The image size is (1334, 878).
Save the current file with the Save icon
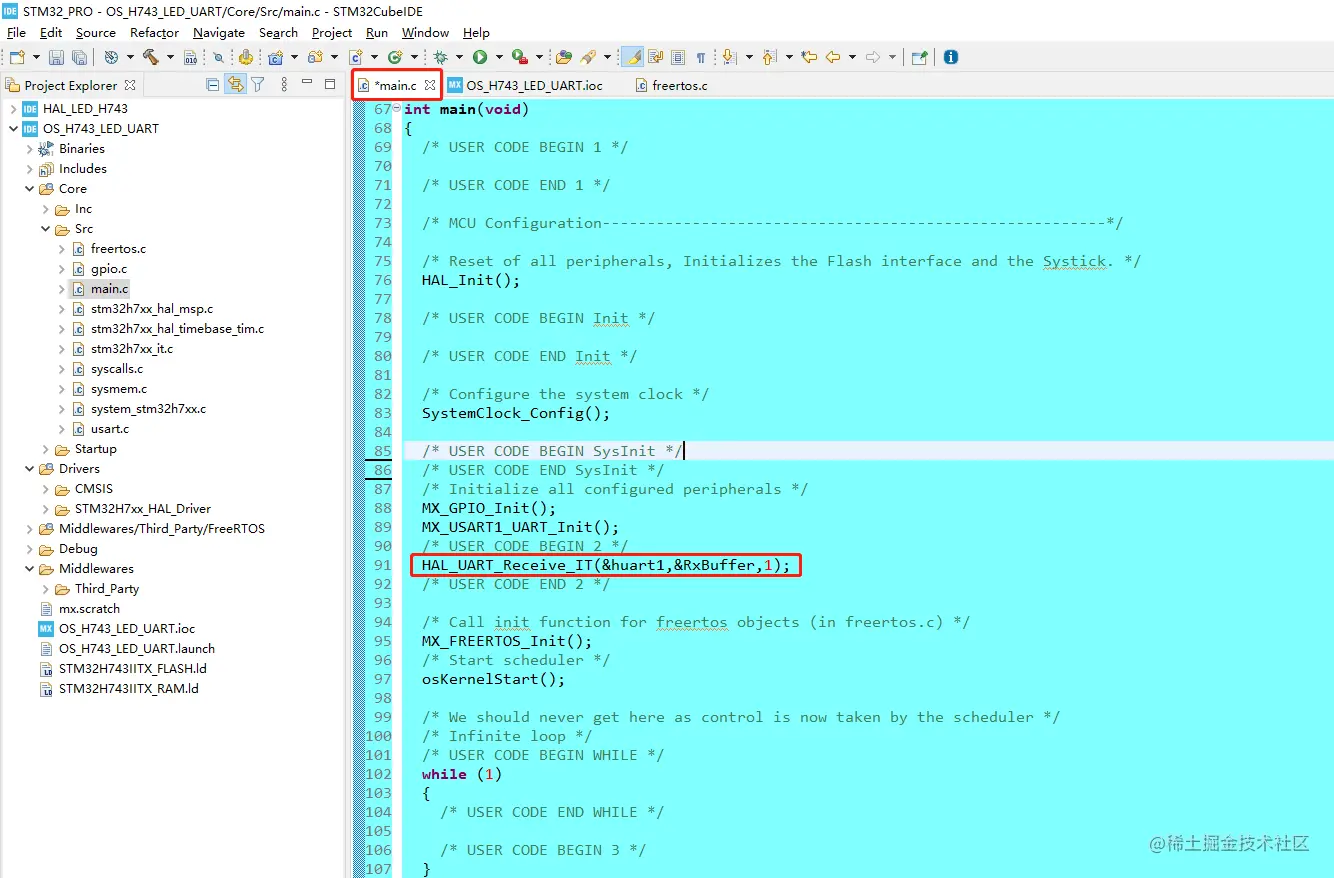(x=56, y=57)
